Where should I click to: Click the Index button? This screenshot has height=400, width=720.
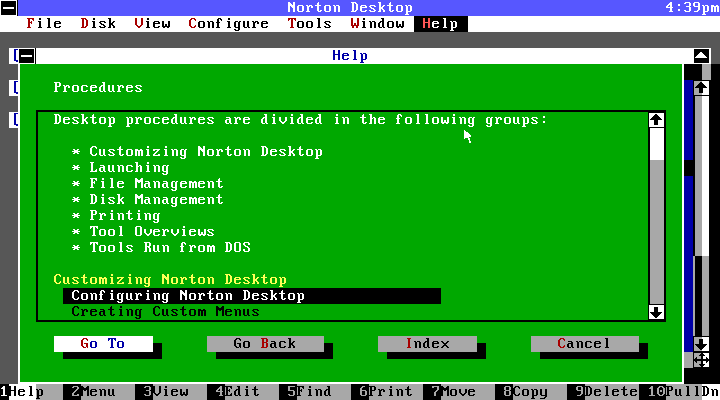point(427,344)
